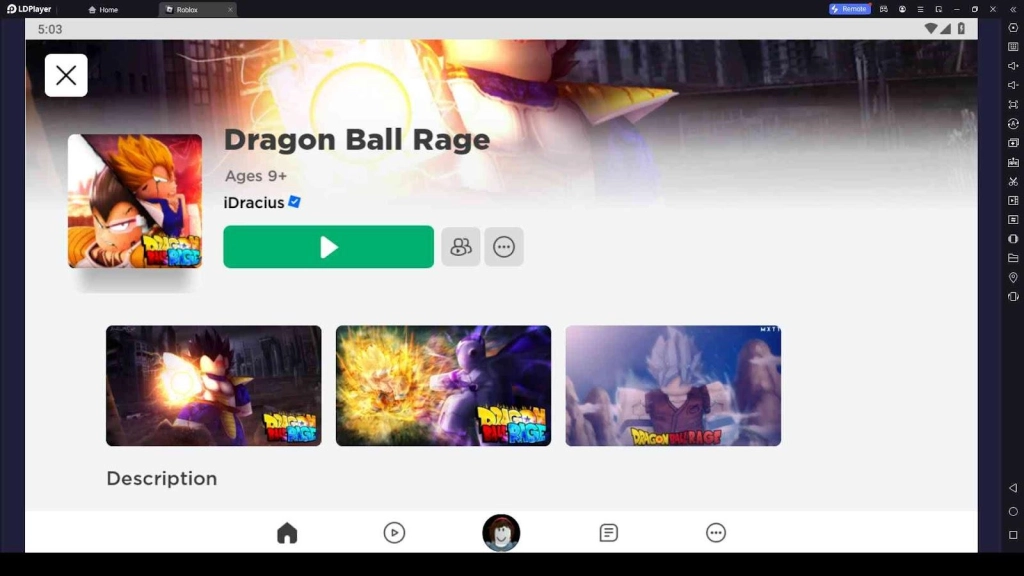Open the iDracius creator profile
The width and height of the screenshot is (1024, 576).
[x=254, y=202]
